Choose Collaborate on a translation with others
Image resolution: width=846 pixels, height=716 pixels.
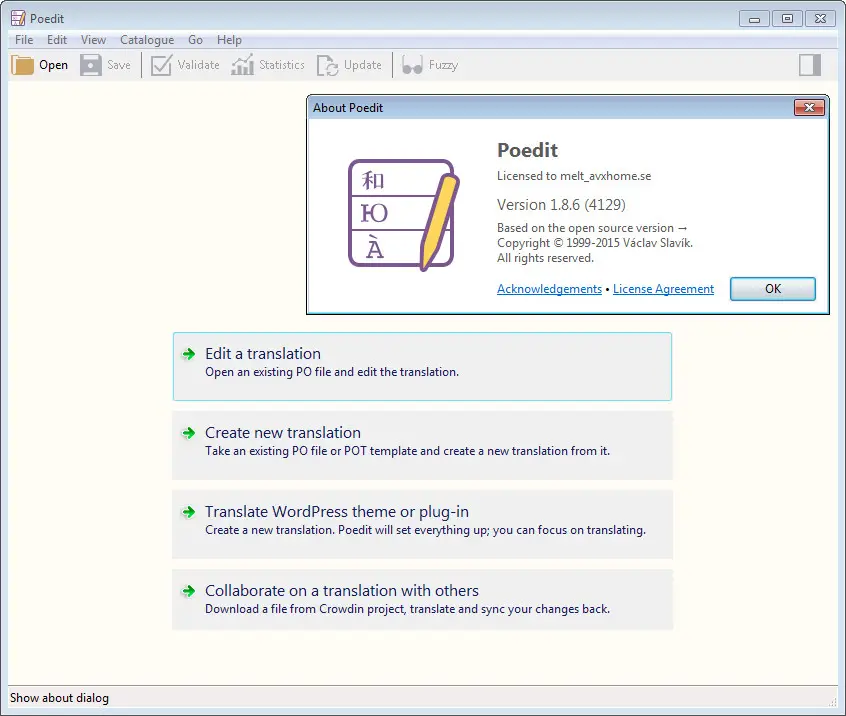pos(422,599)
